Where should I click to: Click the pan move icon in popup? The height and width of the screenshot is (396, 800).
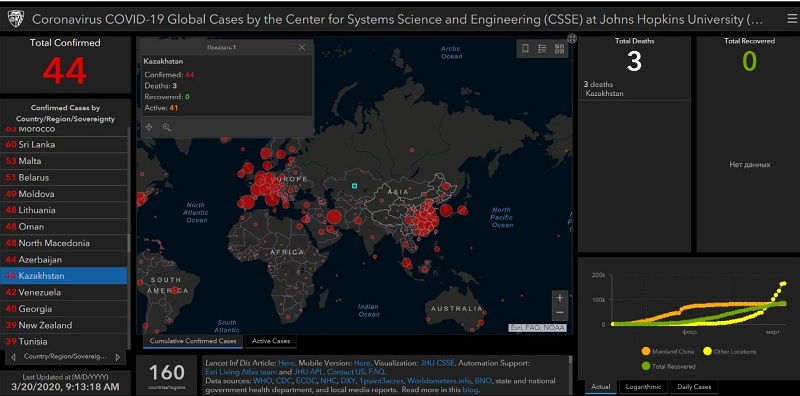tap(149, 127)
